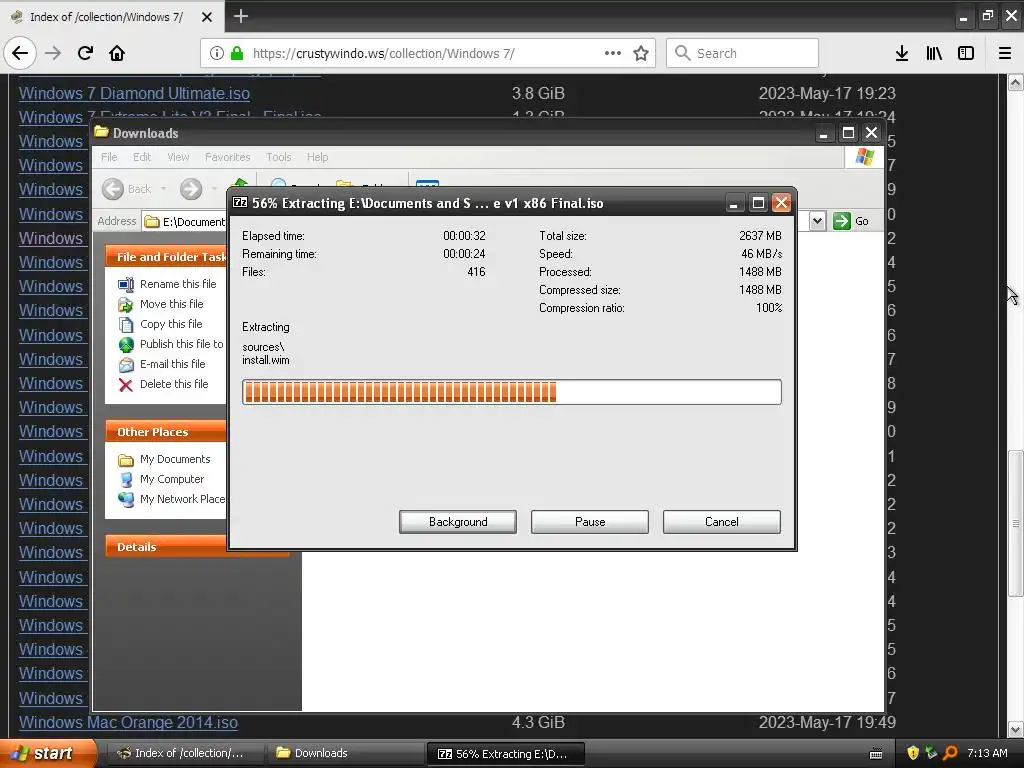Click browser page scrollbar up arrow
Image resolution: width=1024 pixels, height=768 pixels.
(x=1015, y=83)
